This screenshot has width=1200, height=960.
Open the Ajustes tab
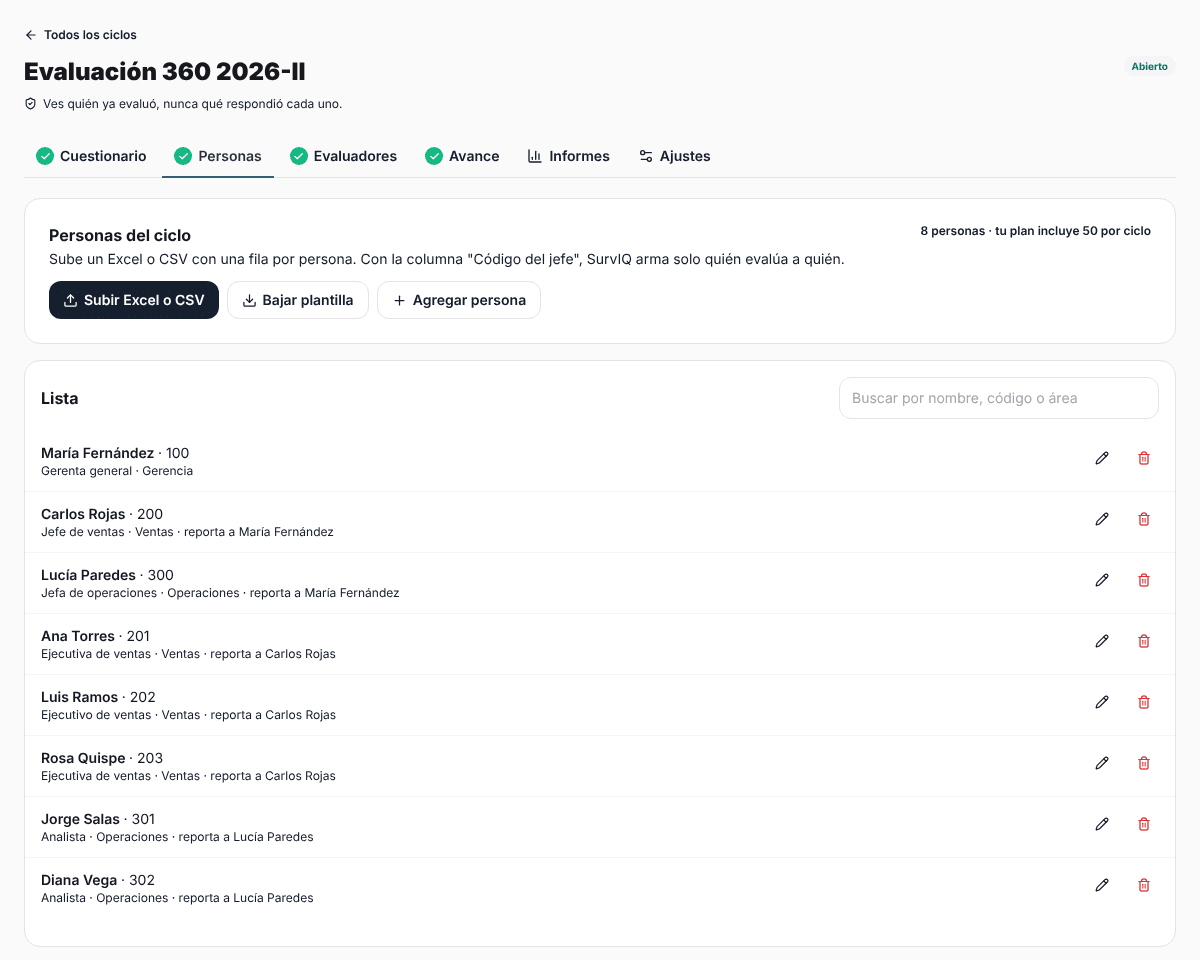pos(675,156)
